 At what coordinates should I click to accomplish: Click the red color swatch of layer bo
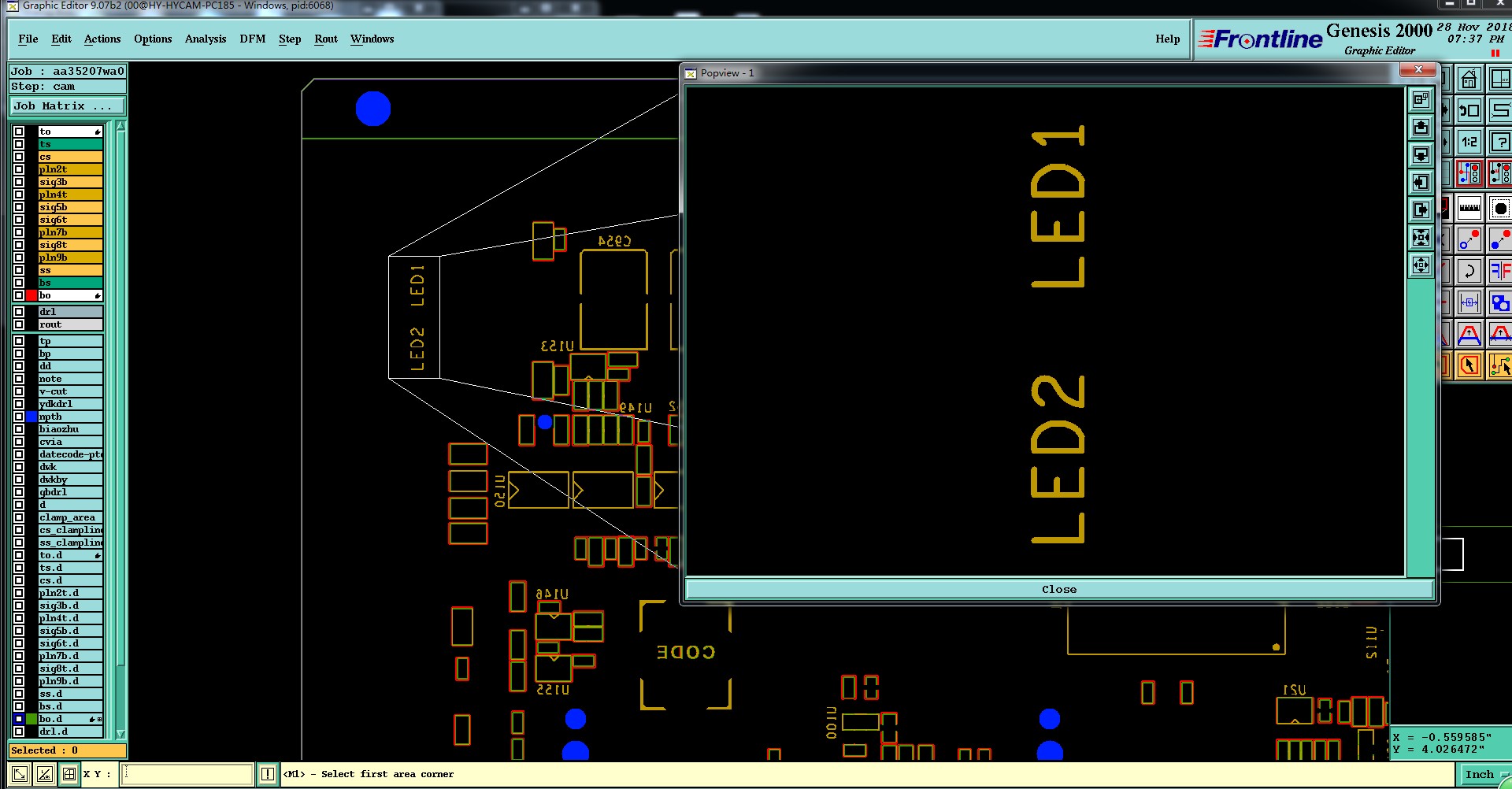(31, 295)
